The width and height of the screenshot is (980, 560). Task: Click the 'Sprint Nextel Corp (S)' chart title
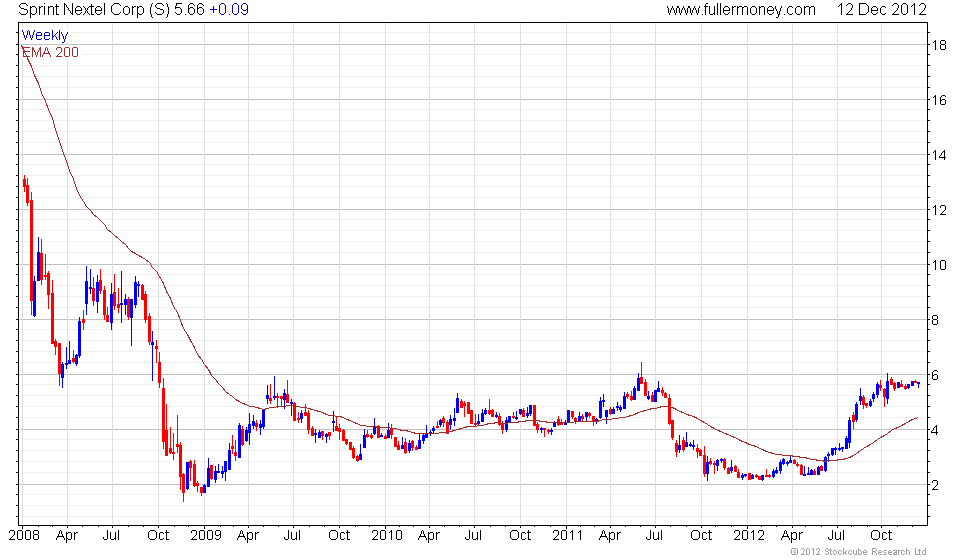coord(94,10)
